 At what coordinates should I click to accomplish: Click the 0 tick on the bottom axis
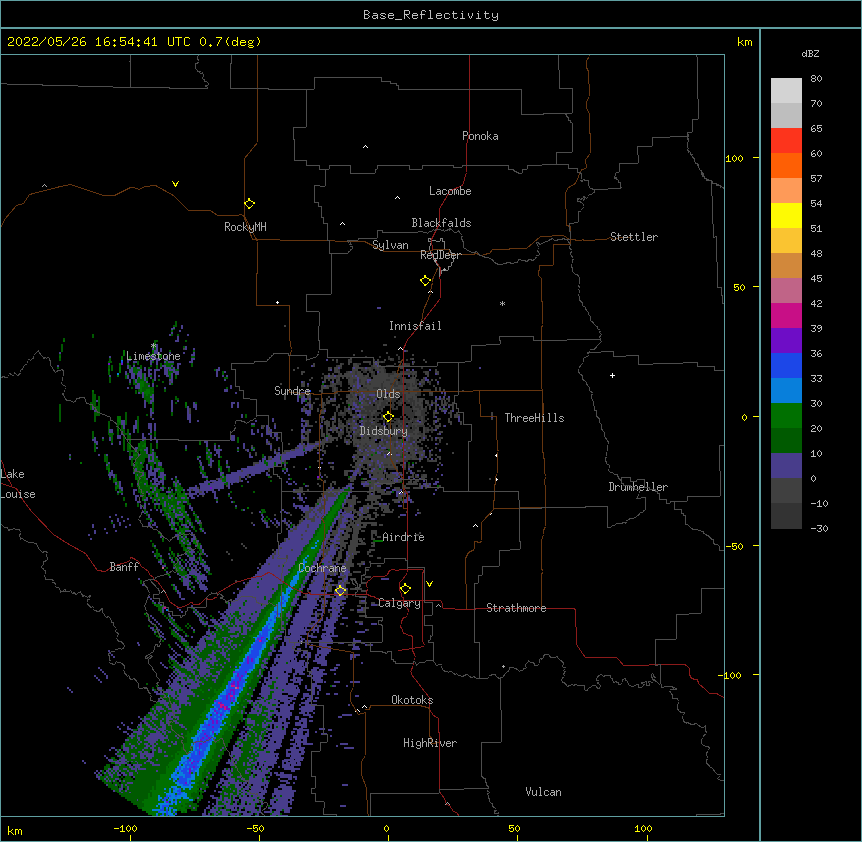click(x=386, y=828)
